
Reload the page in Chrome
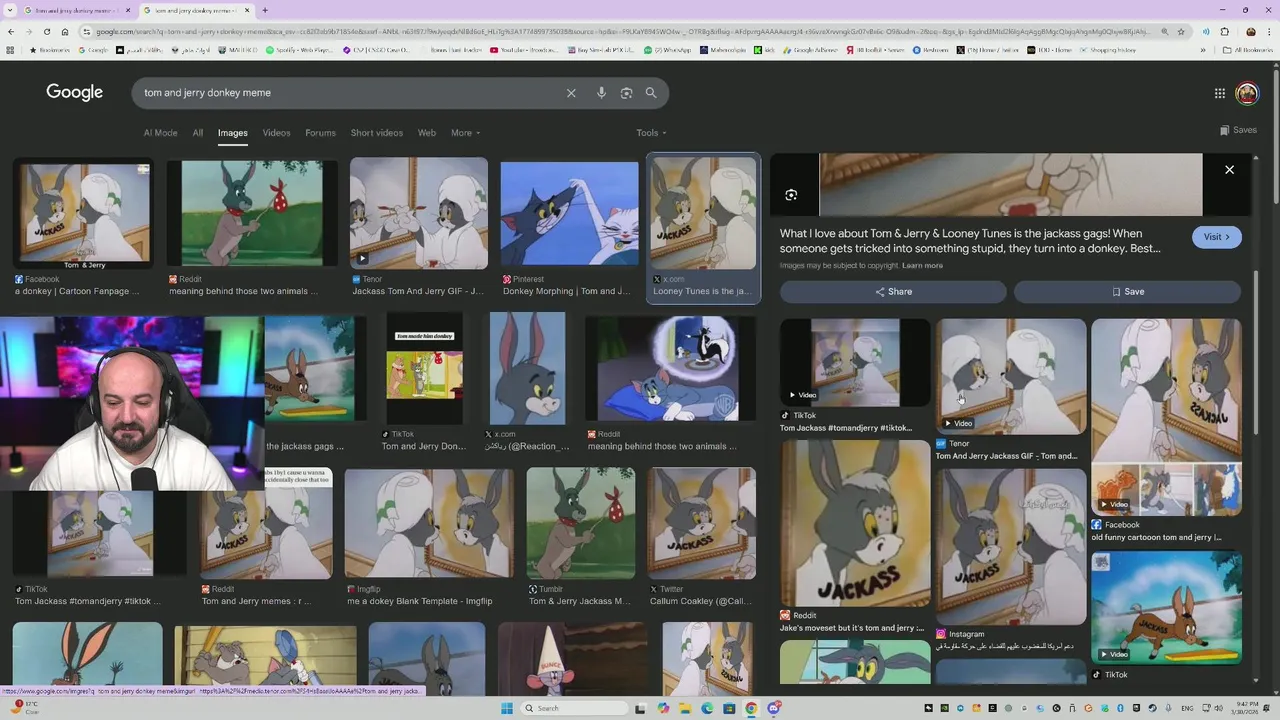coord(47,32)
